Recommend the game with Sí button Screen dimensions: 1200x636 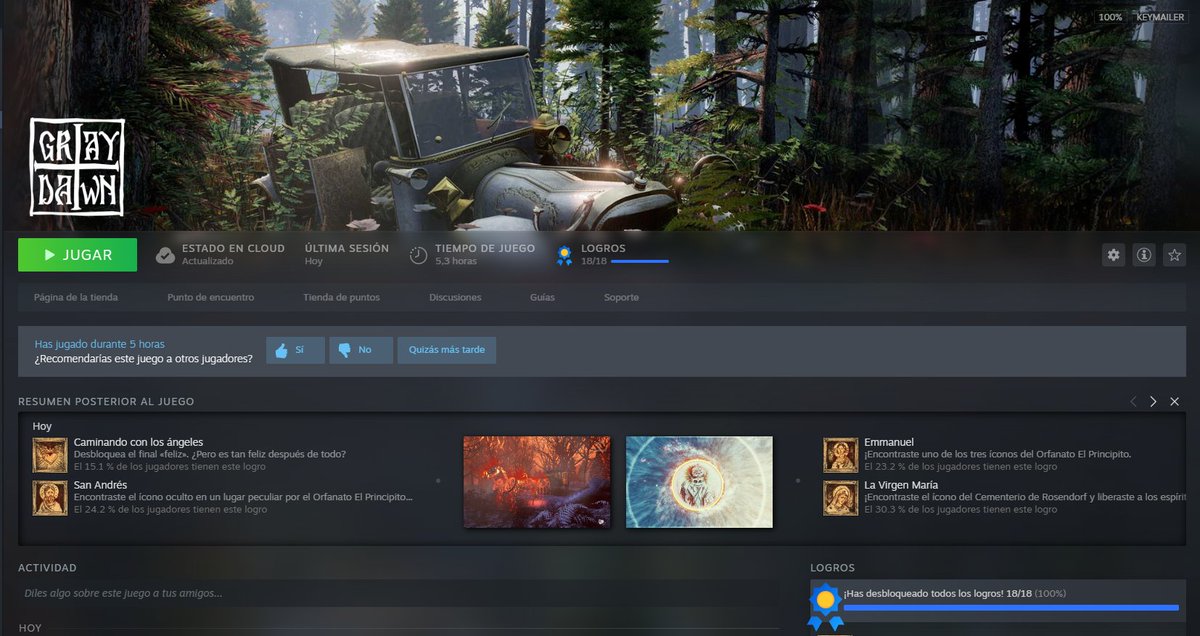click(x=294, y=350)
